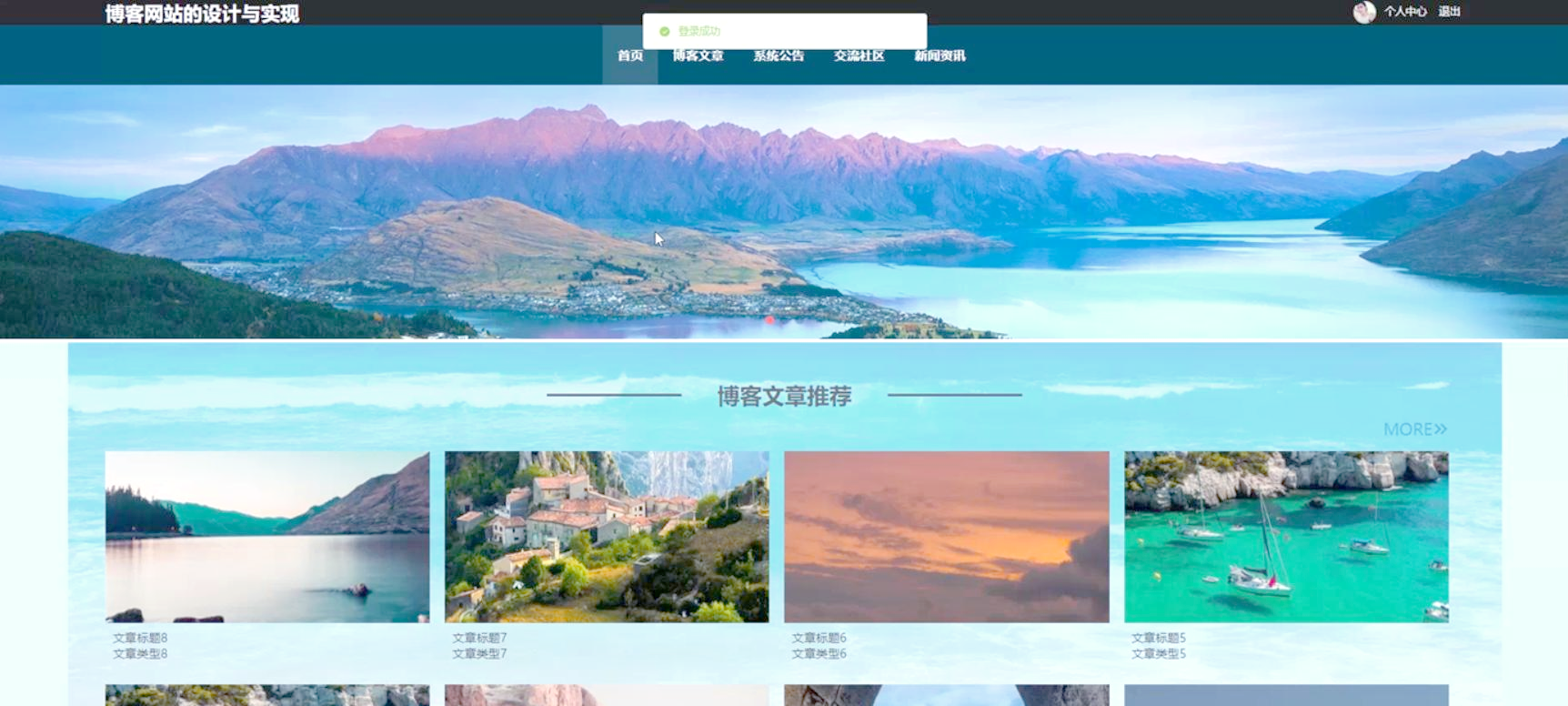Click the green login success check icon
Image resolution: width=1568 pixels, height=706 pixels.
coord(664,31)
